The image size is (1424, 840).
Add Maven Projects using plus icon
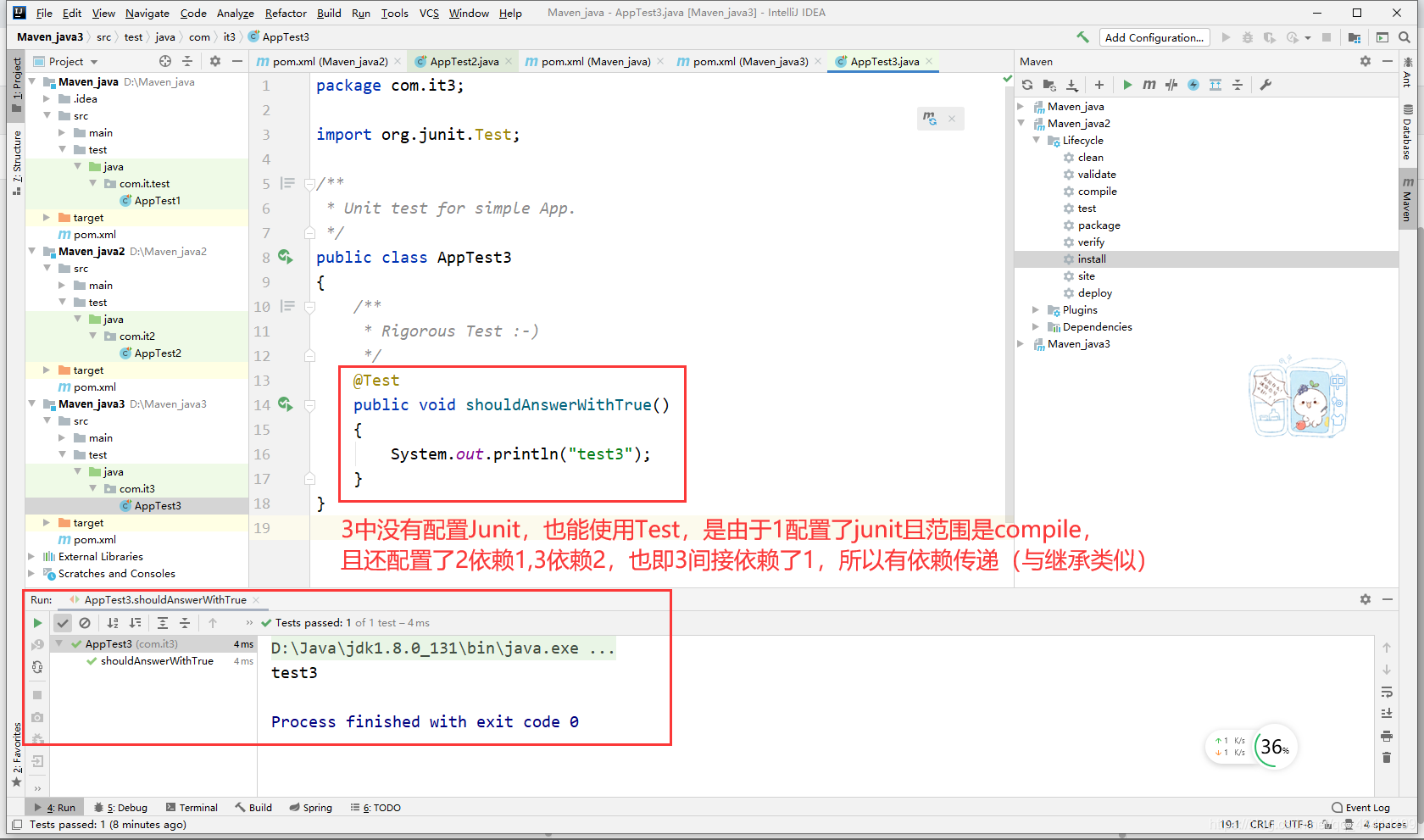1099,85
